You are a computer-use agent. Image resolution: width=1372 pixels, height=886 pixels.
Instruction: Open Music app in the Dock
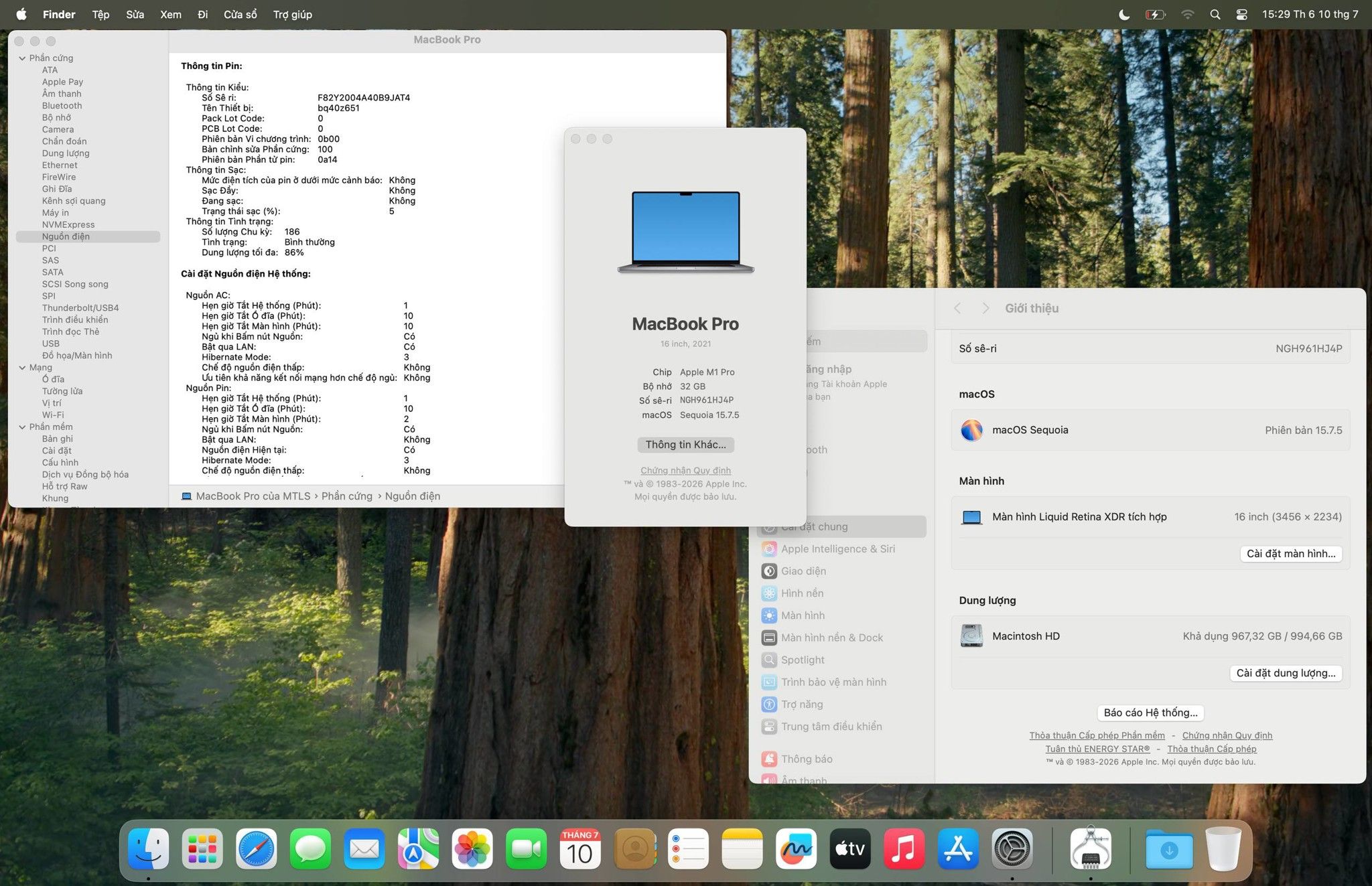[904, 848]
